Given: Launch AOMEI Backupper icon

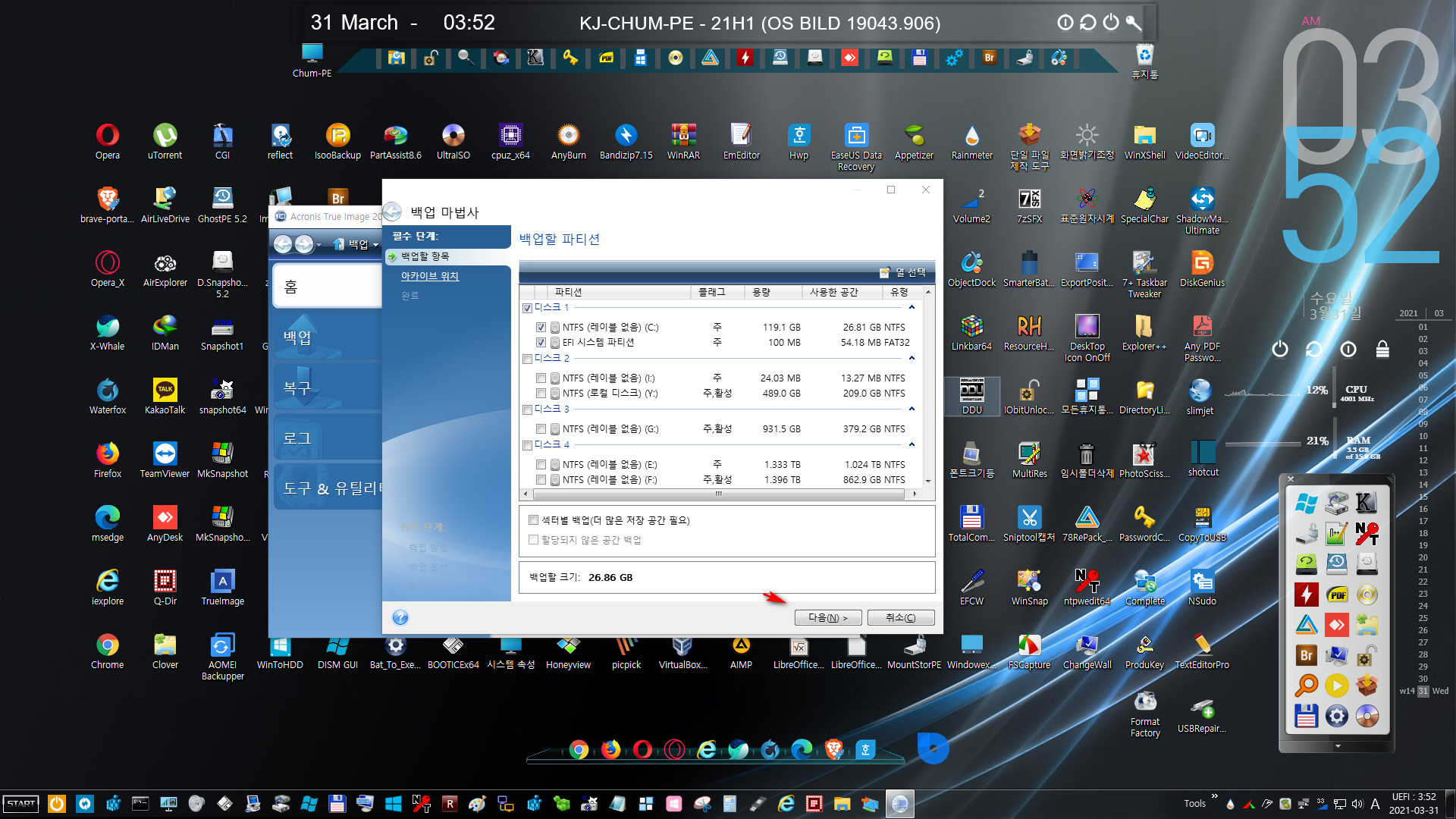Looking at the screenshot, I should pos(222,657).
